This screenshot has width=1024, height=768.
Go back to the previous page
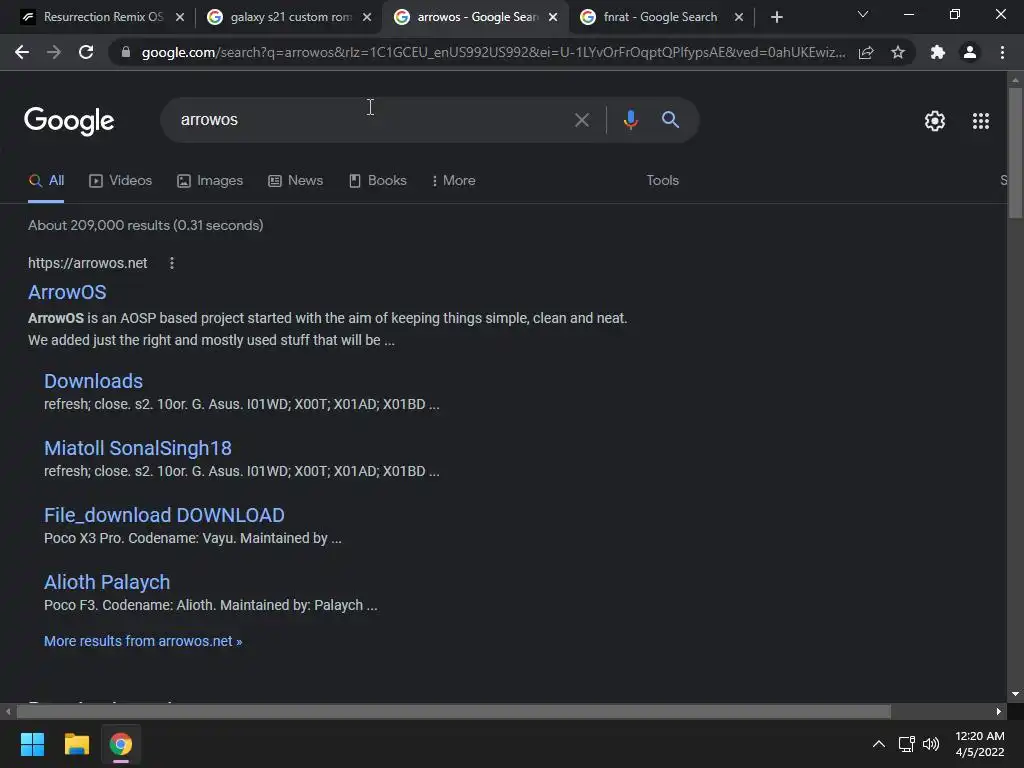coord(22,52)
